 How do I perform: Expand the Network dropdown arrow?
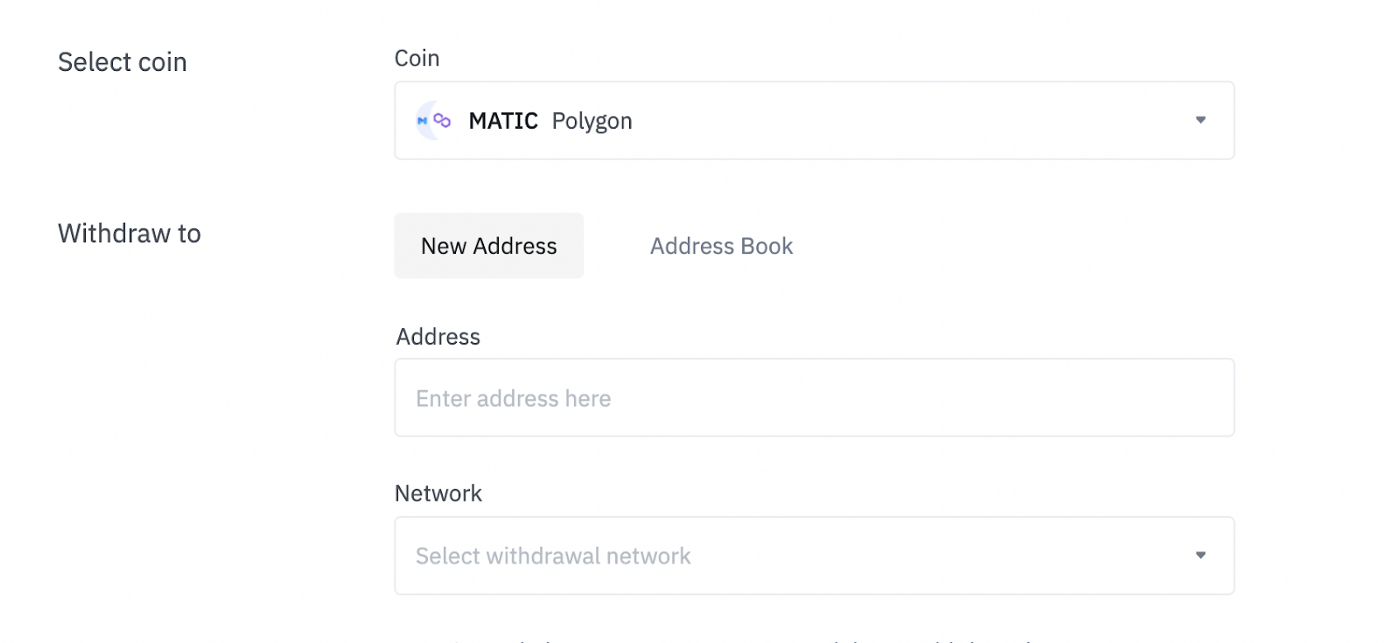(1201, 555)
